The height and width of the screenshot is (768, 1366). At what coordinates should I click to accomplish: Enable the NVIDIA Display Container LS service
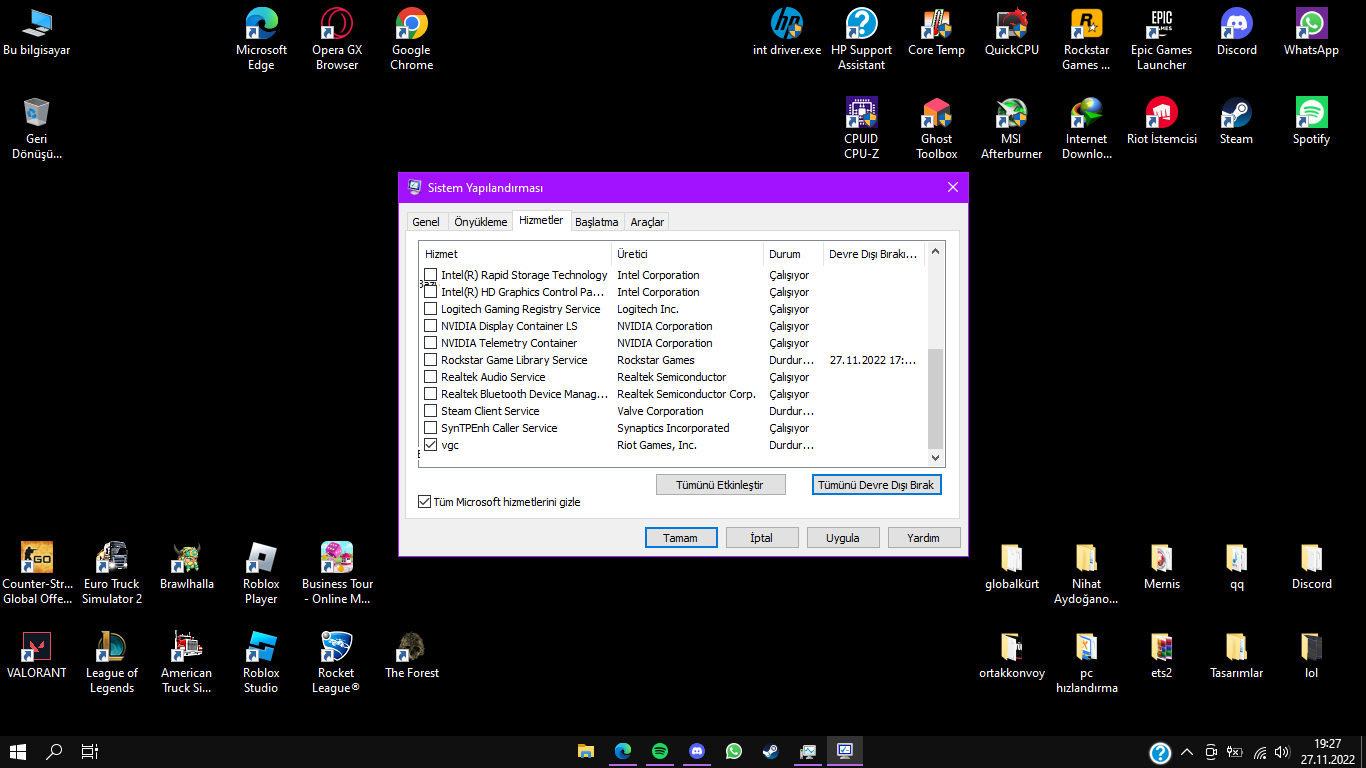pyautogui.click(x=431, y=326)
